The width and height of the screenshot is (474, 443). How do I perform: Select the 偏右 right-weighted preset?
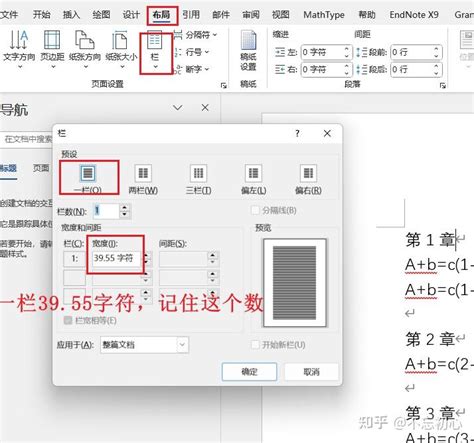(x=308, y=179)
